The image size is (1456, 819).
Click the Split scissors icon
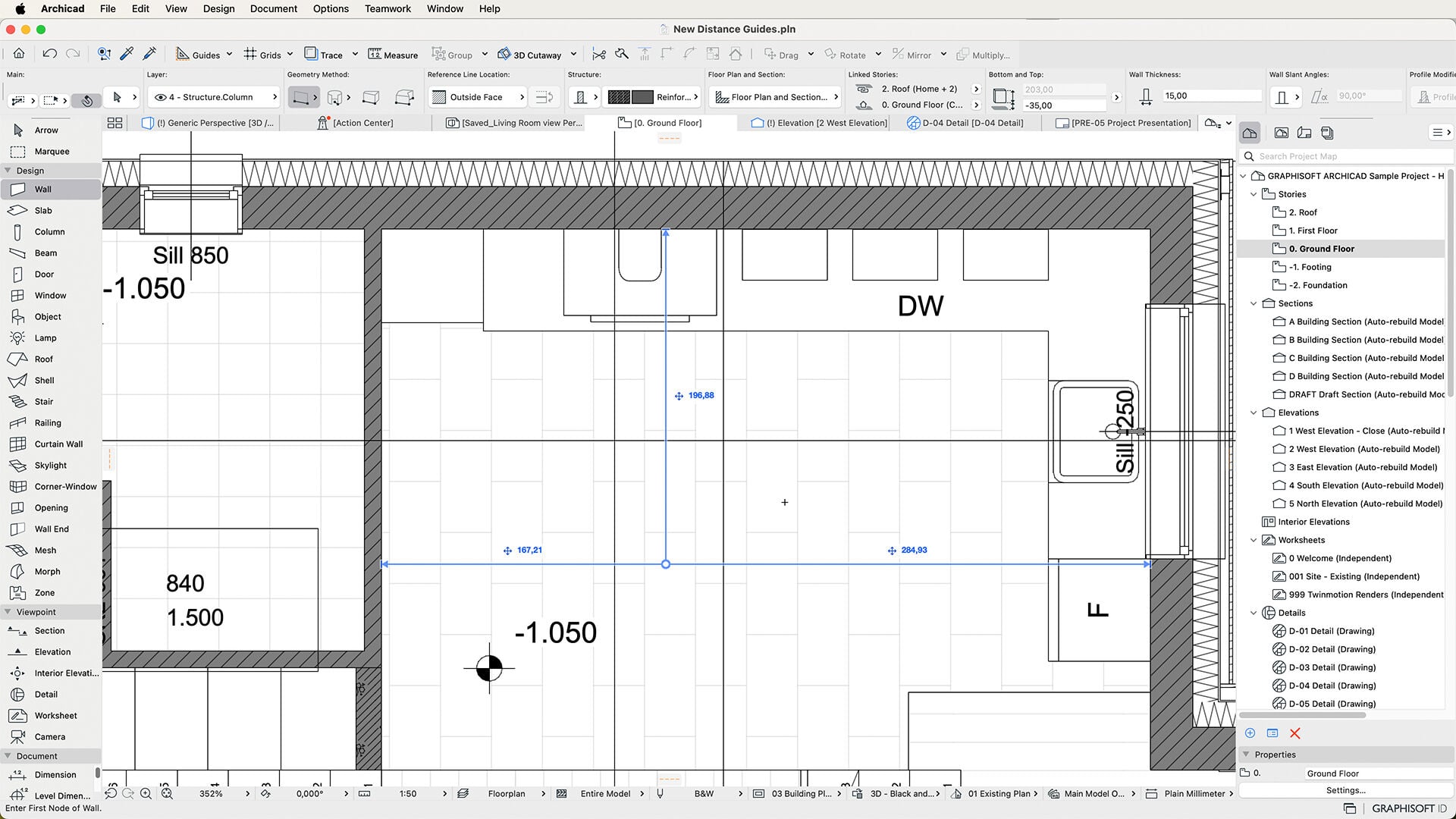[x=599, y=55]
